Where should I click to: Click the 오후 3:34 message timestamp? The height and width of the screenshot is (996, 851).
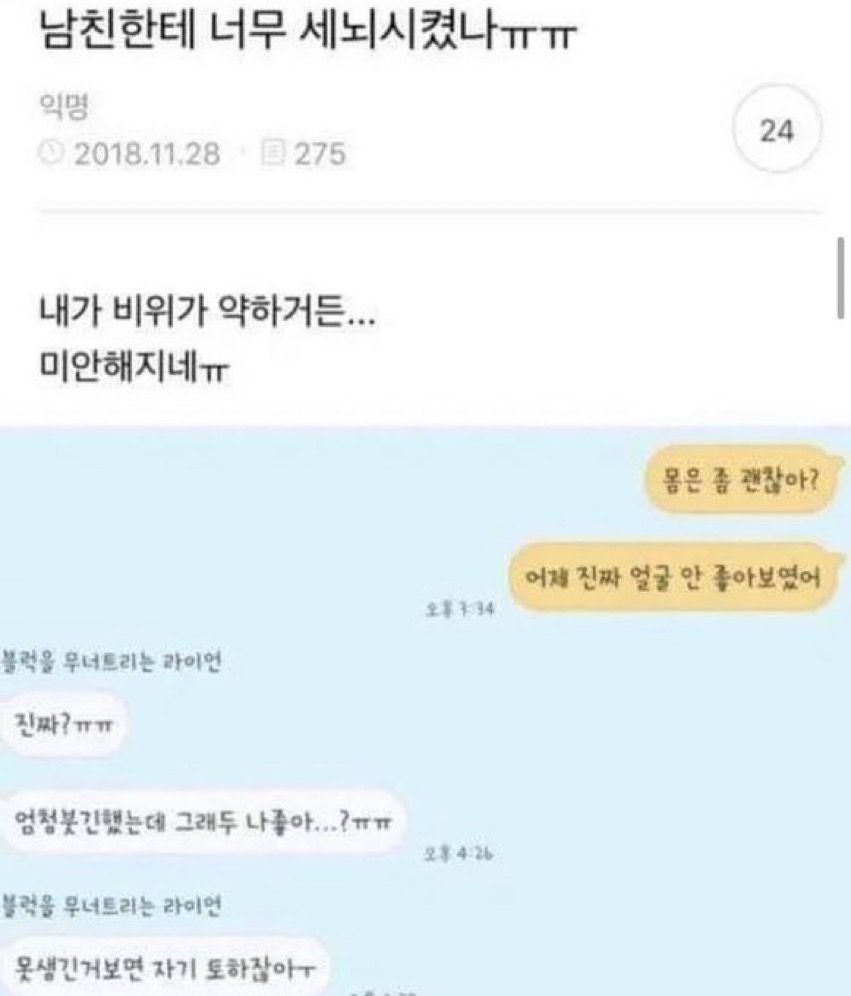[x=460, y=609]
